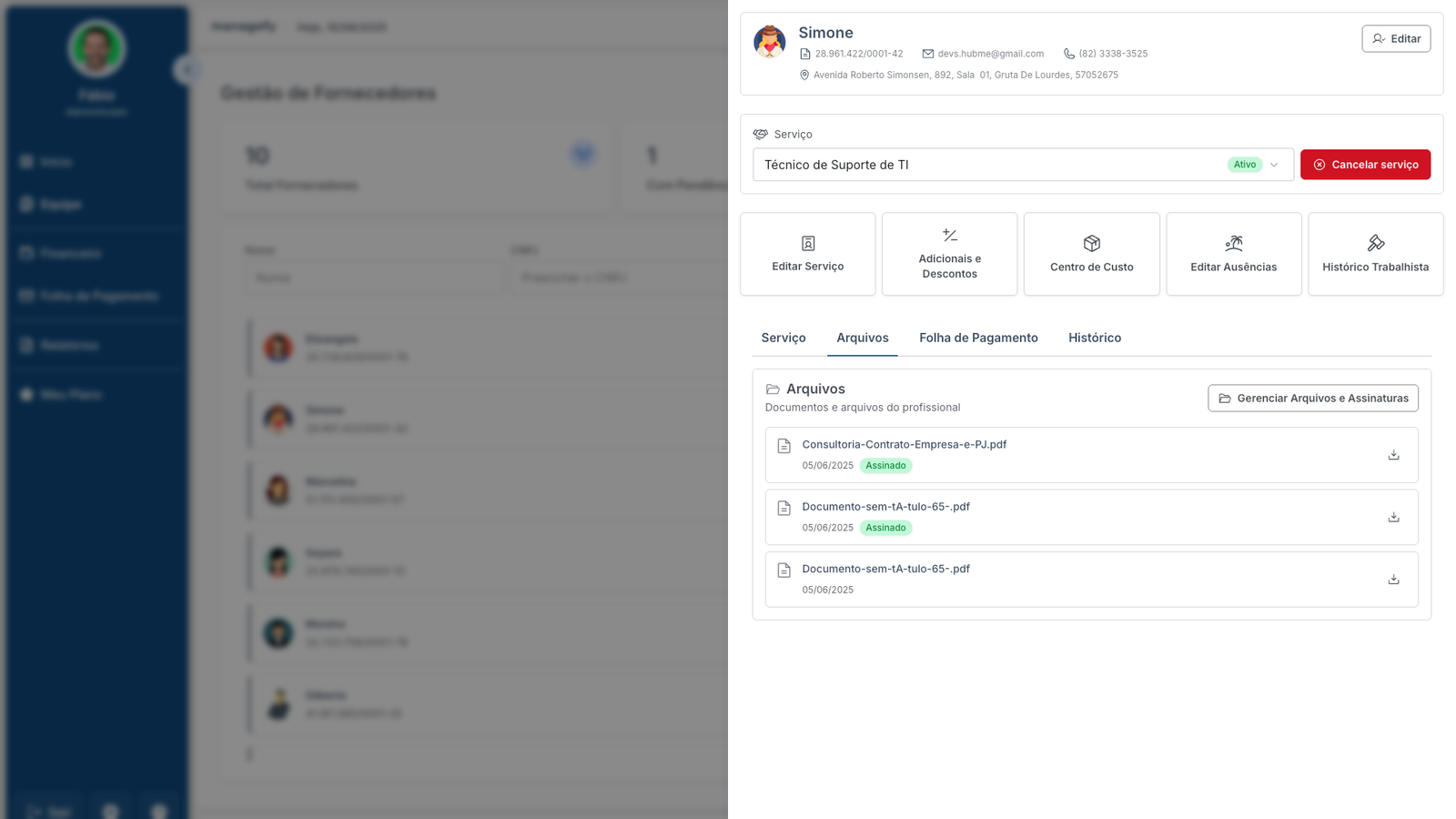
Task: Open Histórico Trabalhista card
Action: (1376, 254)
